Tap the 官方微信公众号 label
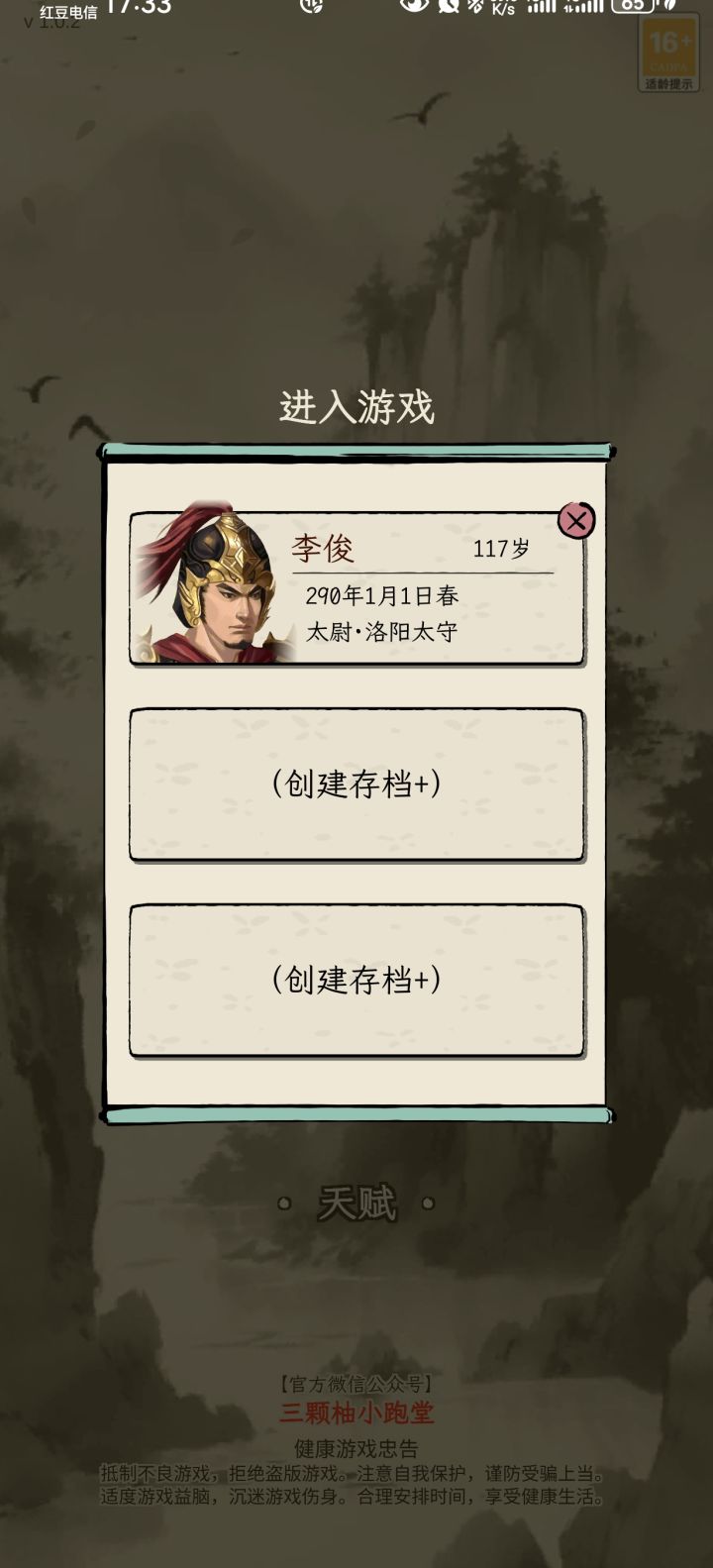This screenshot has height=1568, width=713. (356, 1384)
